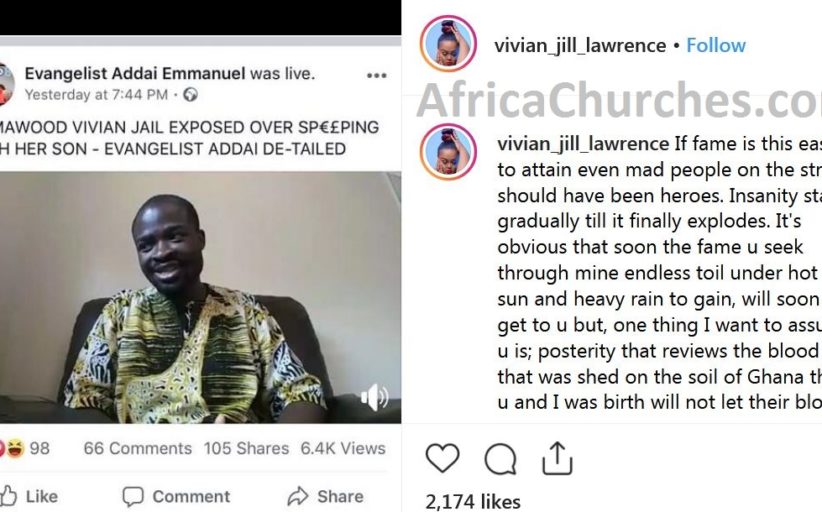Follow vivian_jill_lawrence
Image resolution: width=822 pixels, height=512 pixels.
(716, 46)
